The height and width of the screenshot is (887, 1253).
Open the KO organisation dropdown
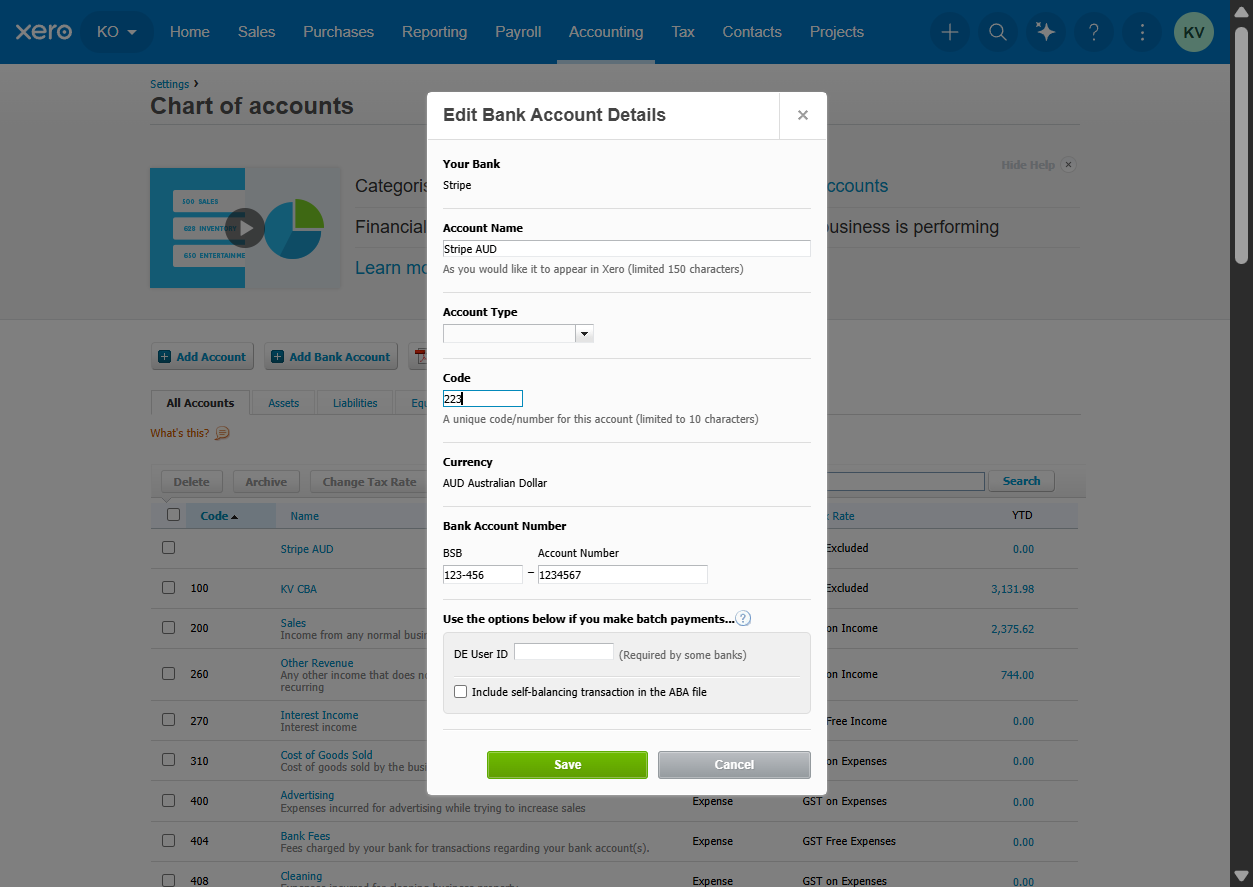[117, 32]
